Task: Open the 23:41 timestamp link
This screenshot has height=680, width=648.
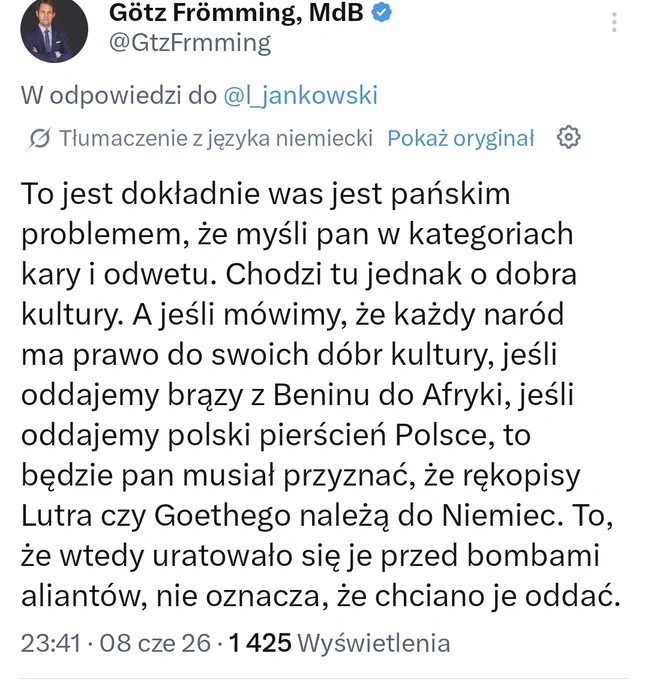Action: pyautogui.click(x=51, y=643)
